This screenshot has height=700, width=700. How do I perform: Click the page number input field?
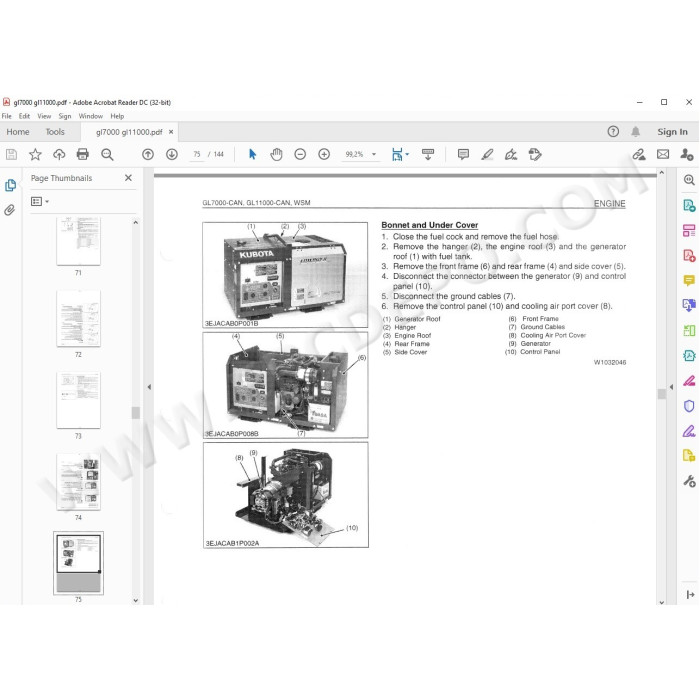tap(197, 154)
